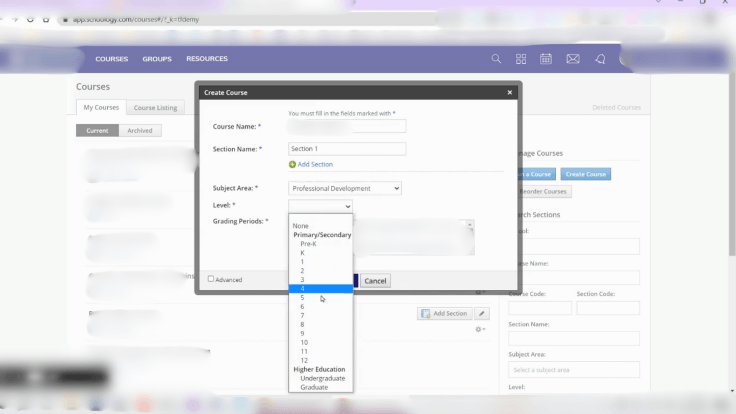This screenshot has height=414, width=736.
Task: Show Current courses
Action: 97,130
